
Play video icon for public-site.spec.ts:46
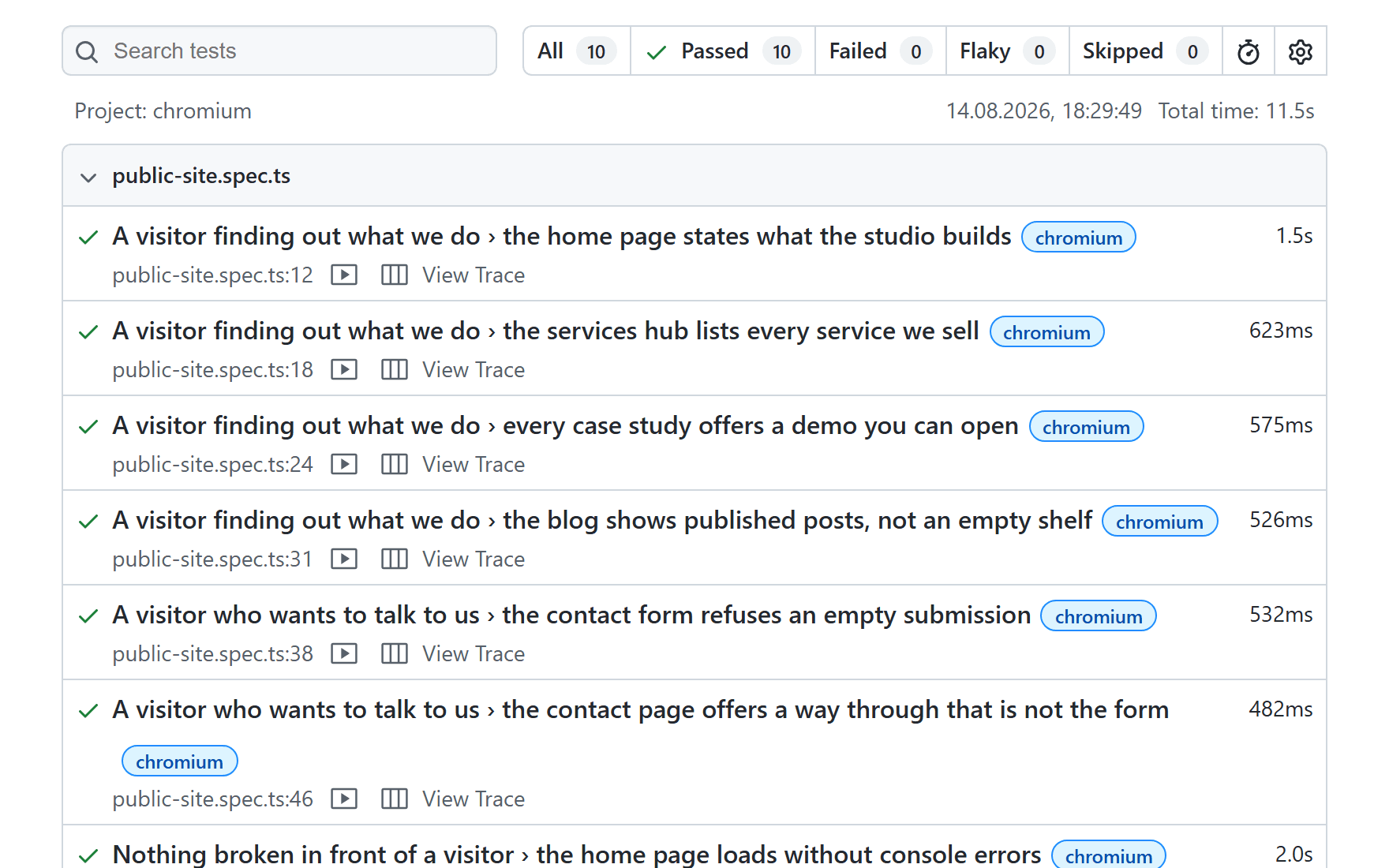coord(344,799)
